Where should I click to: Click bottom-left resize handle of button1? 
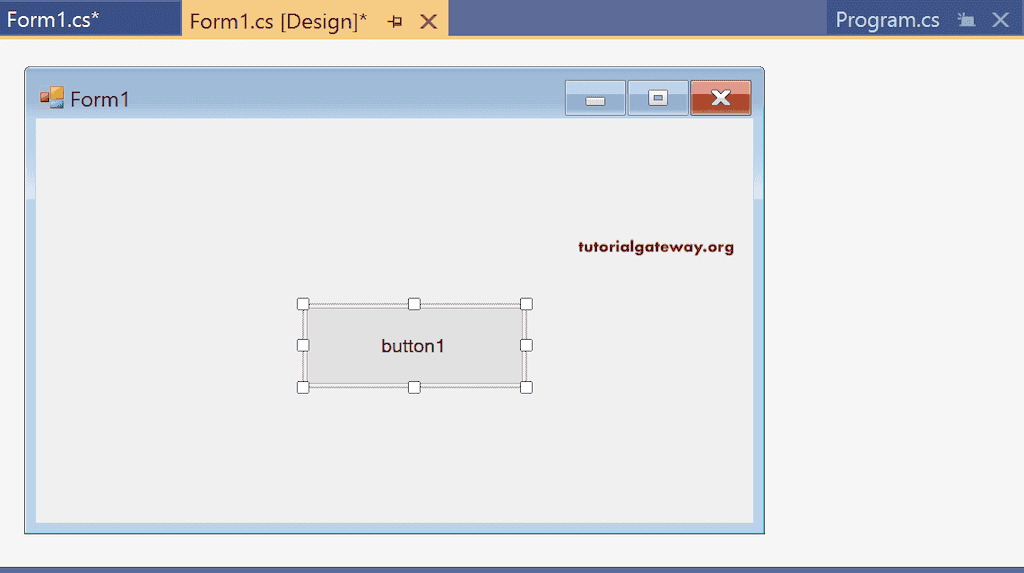(x=303, y=387)
